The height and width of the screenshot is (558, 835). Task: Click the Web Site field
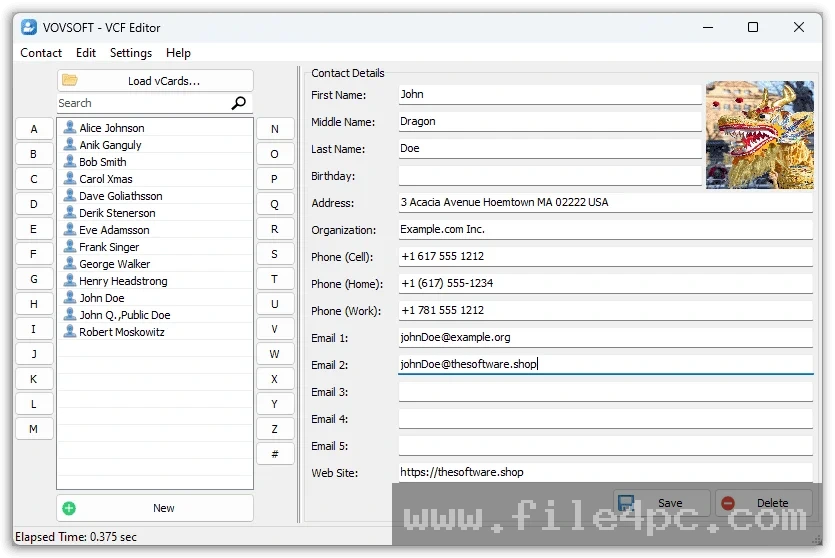(605, 472)
